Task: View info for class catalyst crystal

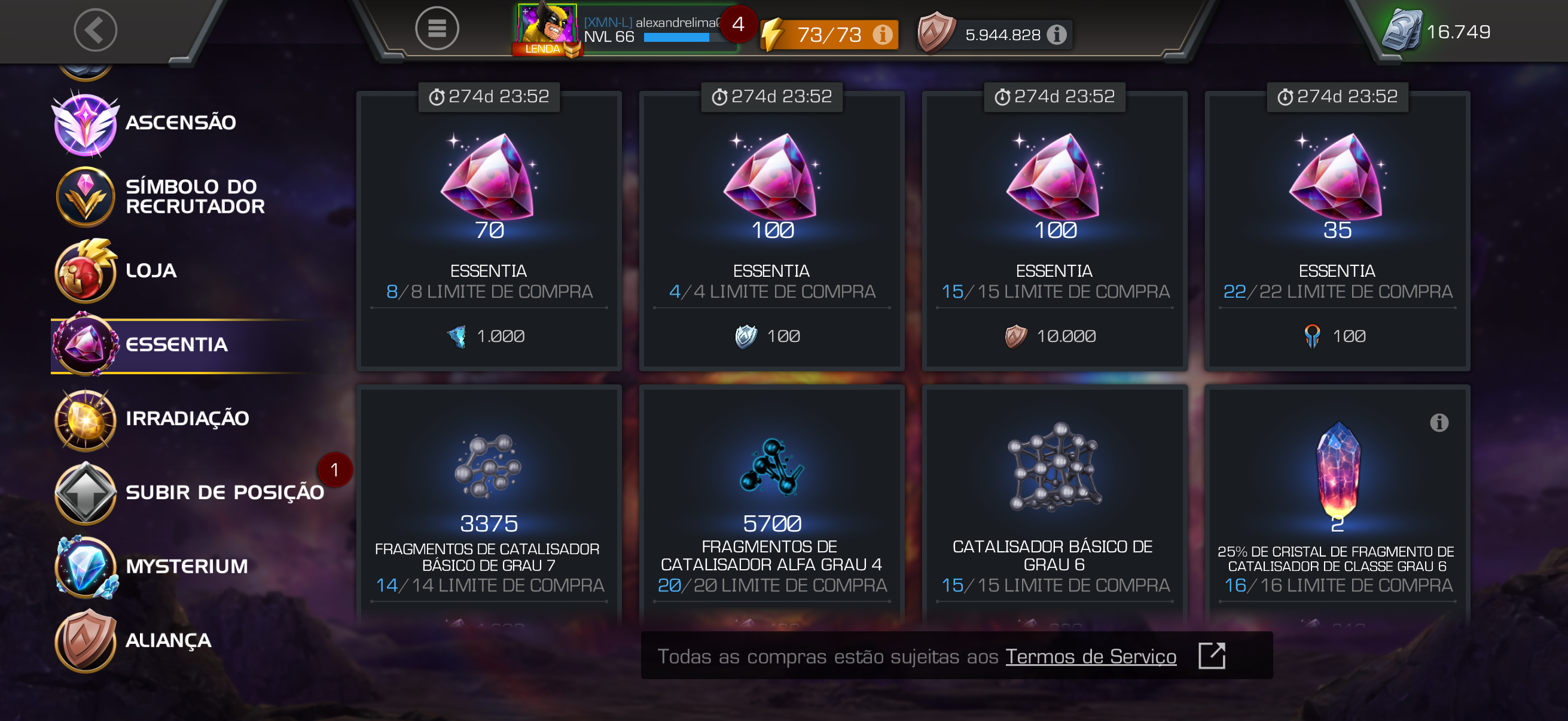Action: 1439,422
